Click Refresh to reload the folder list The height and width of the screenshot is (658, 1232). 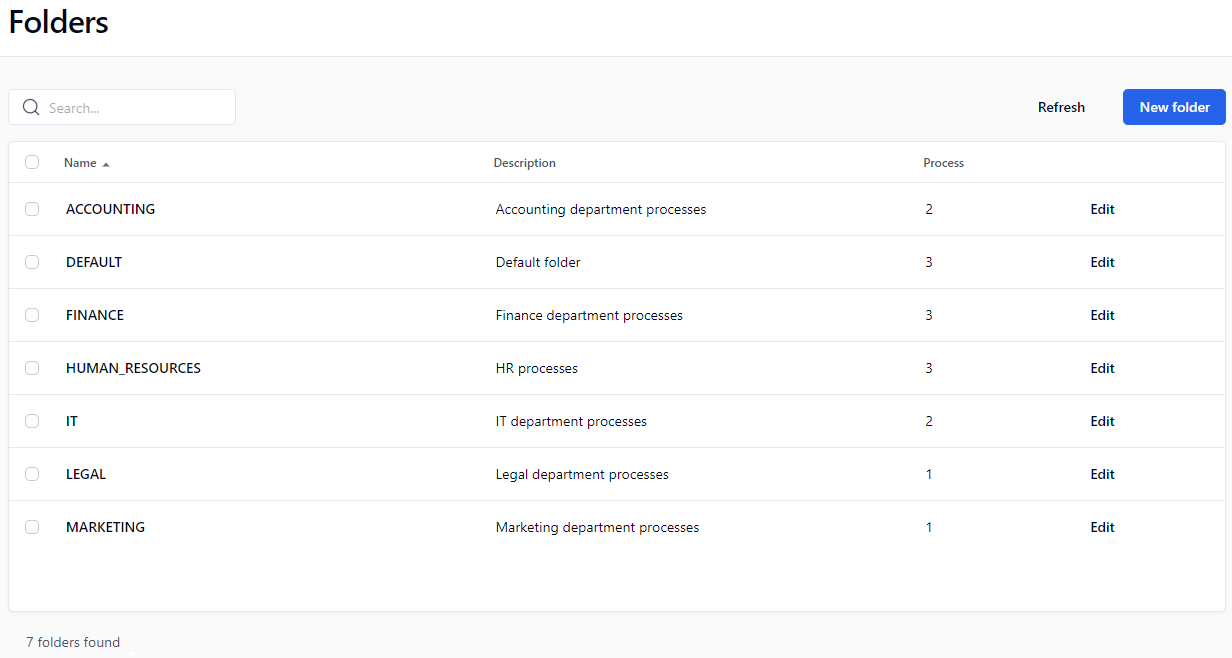click(1061, 107)
